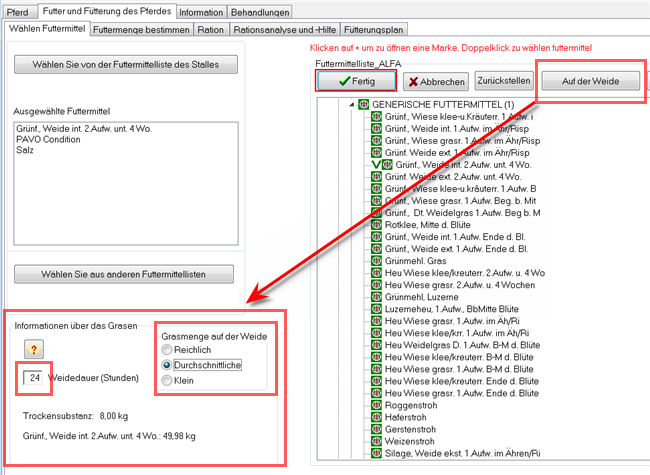
Task: Select the Wählen Futtermittel sub-tab
Action: pos(47,29)
